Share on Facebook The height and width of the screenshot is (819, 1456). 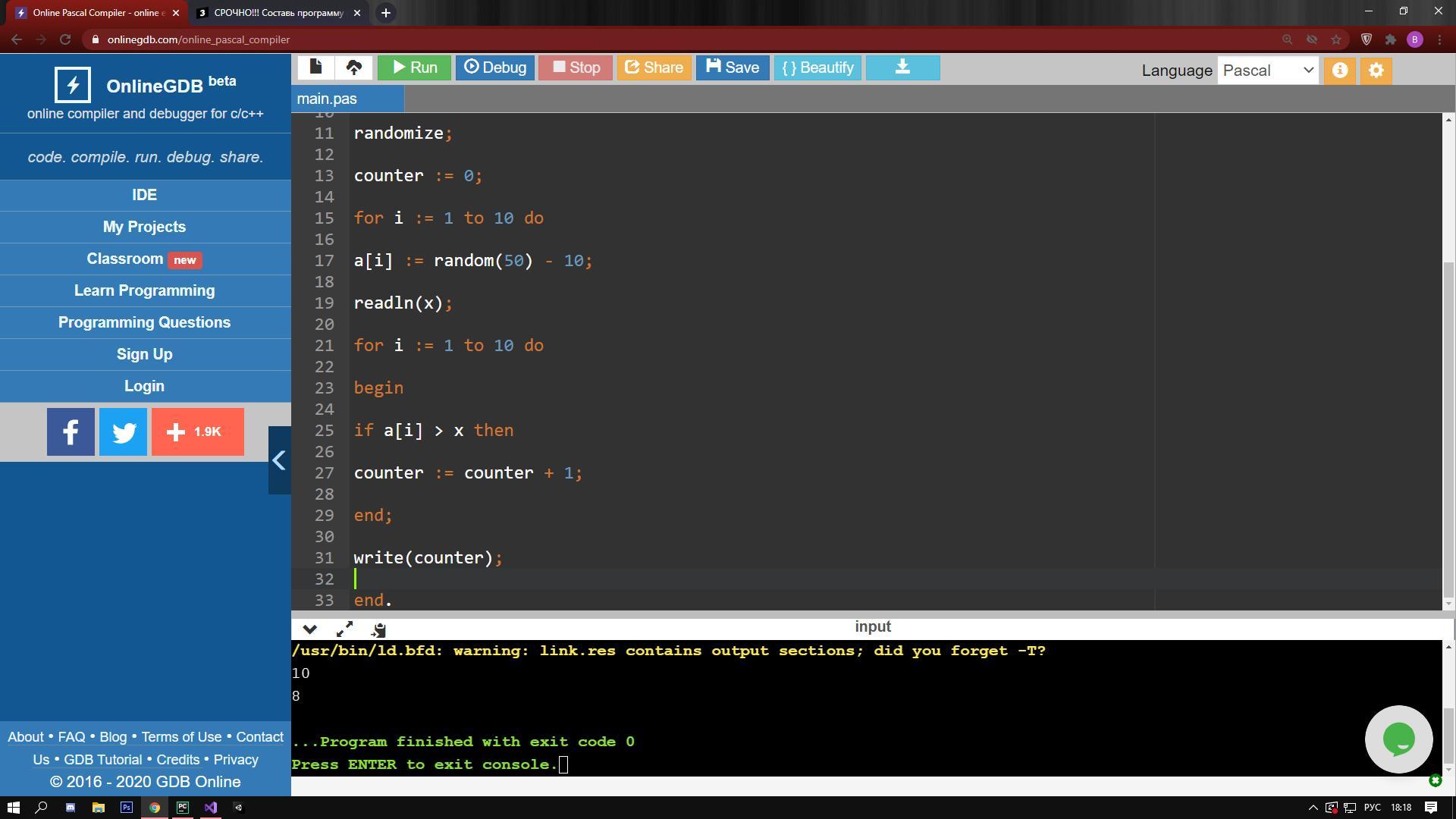[71, 431]
